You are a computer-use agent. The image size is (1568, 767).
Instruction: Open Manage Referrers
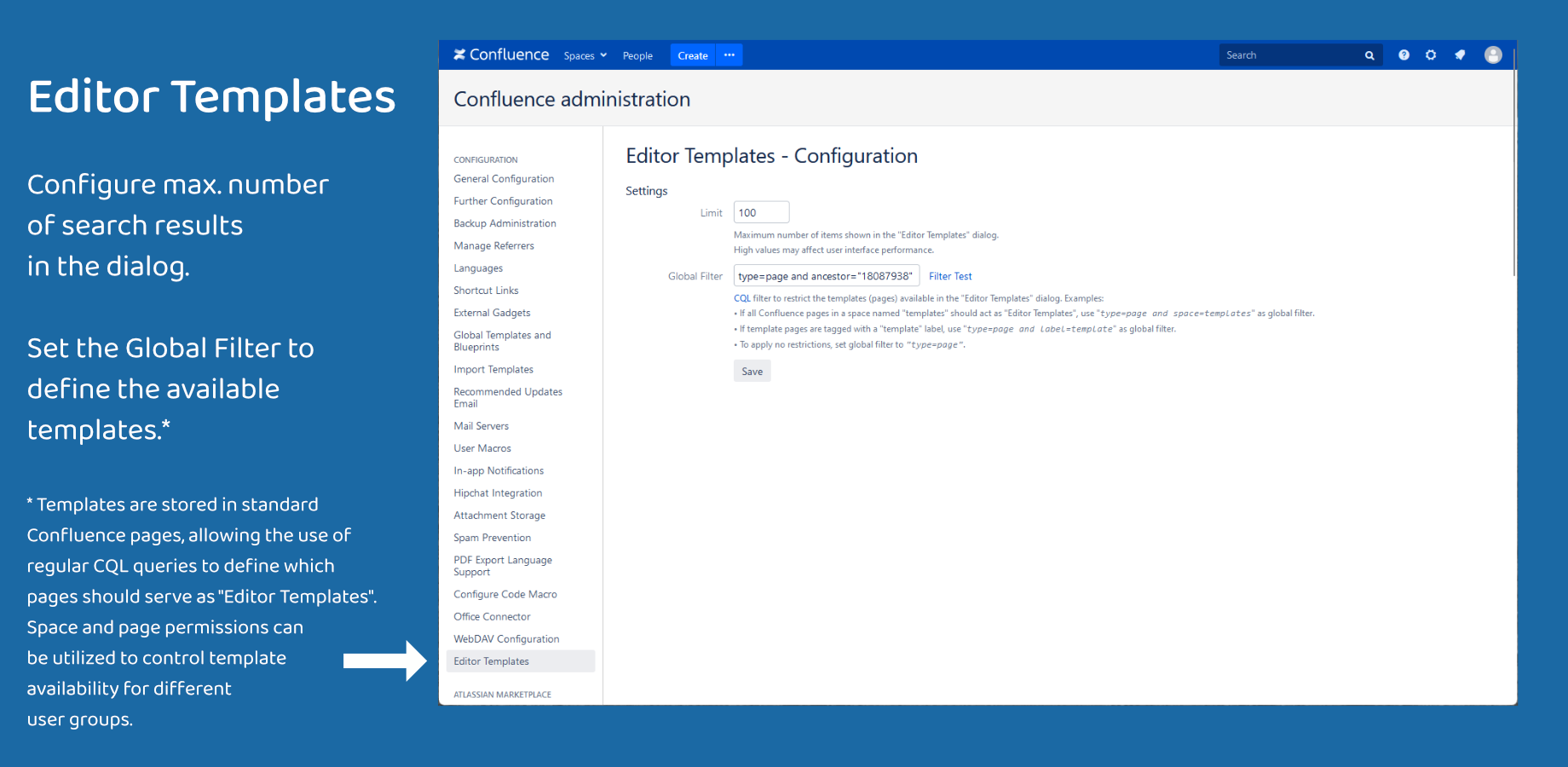tap(493, 245)
